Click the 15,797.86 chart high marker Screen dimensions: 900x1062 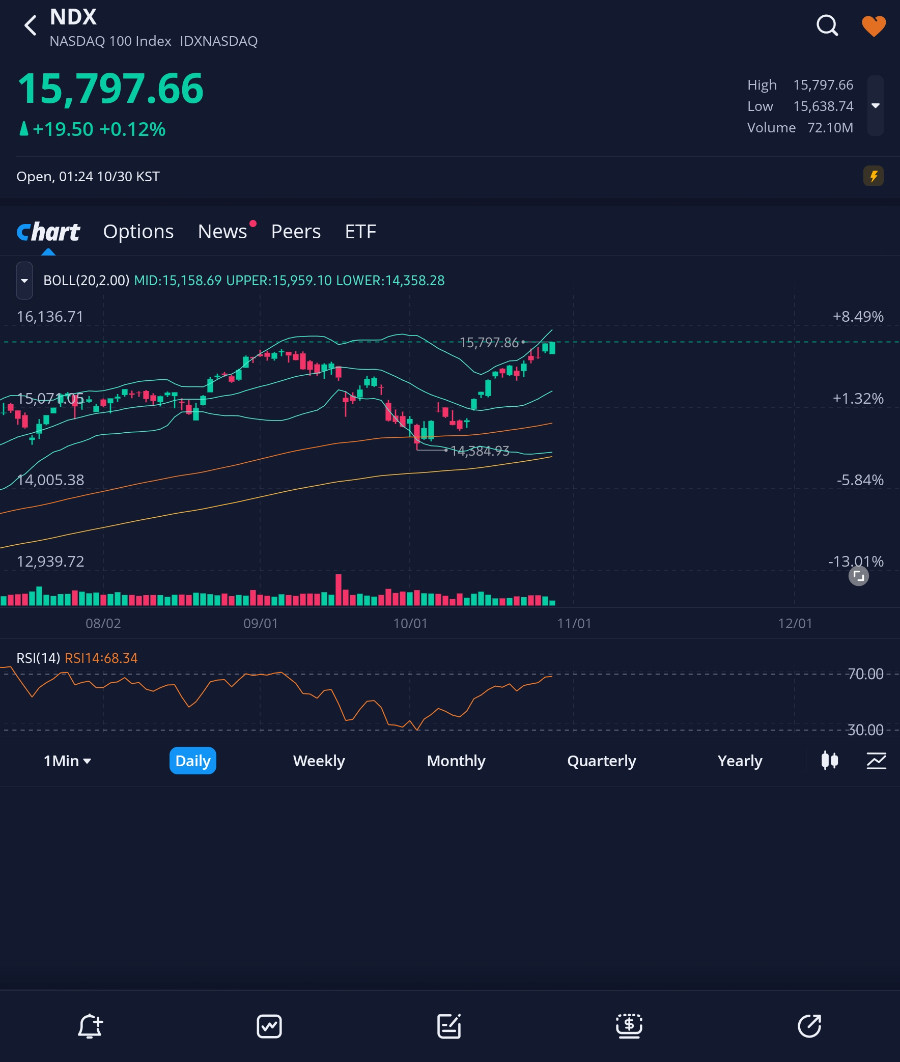pyautogui.click(x=489, y=343)
